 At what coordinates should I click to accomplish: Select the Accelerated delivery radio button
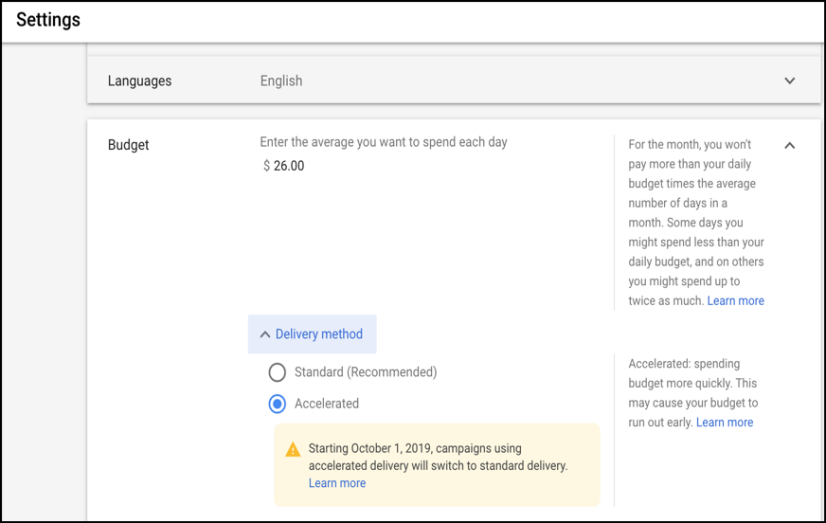click(277, 404)
